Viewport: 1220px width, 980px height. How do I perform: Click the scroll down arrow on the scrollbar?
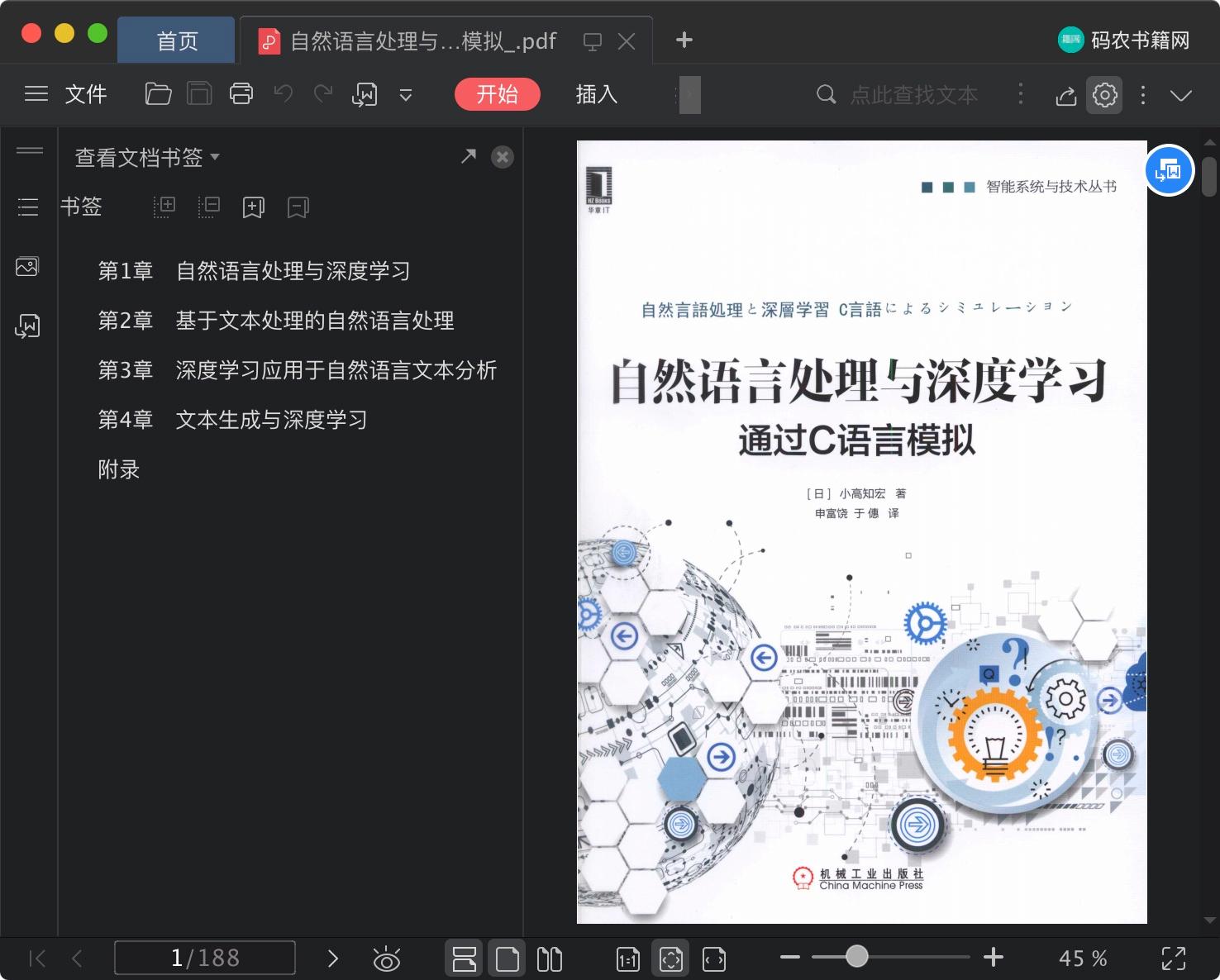[x=1210, y=920]
